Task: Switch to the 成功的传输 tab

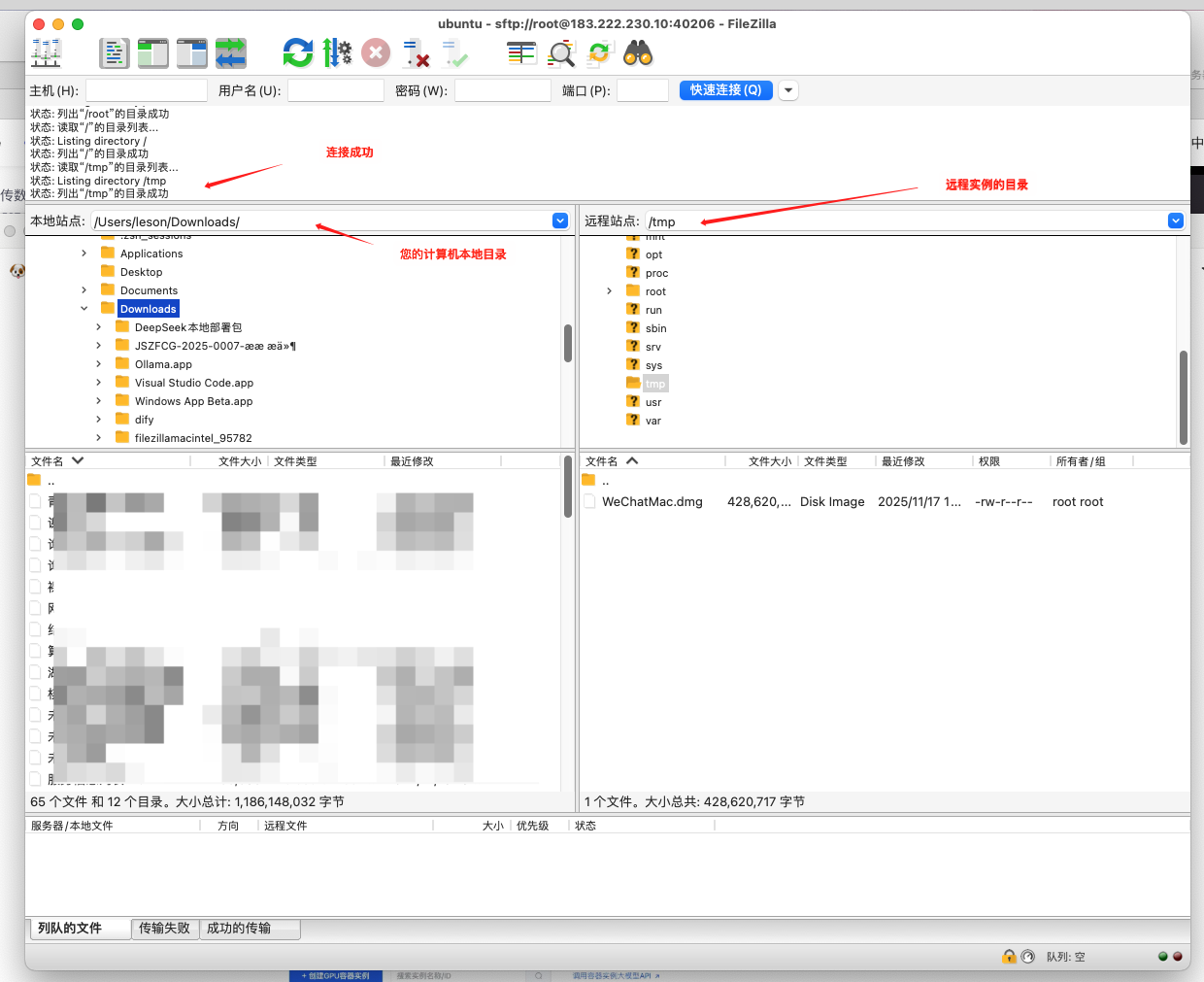Action: click(x=239, y=929)
